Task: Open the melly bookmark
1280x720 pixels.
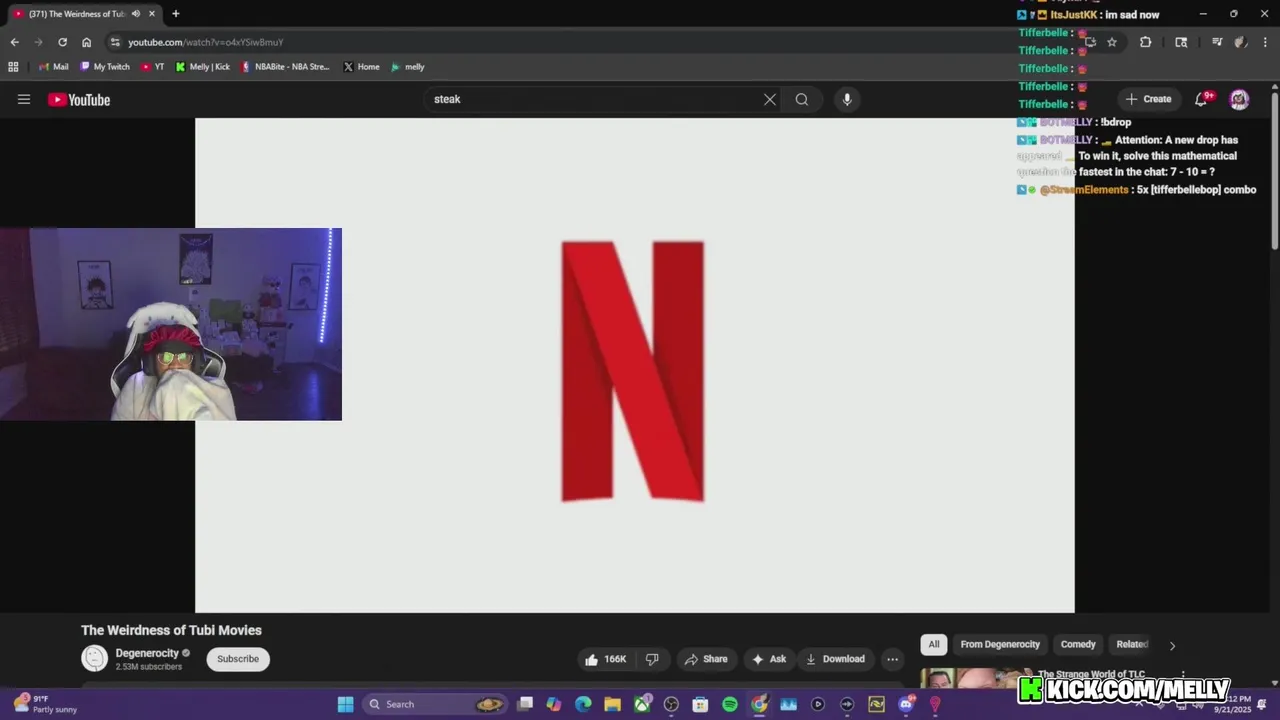Action: [x=408, y=67]
